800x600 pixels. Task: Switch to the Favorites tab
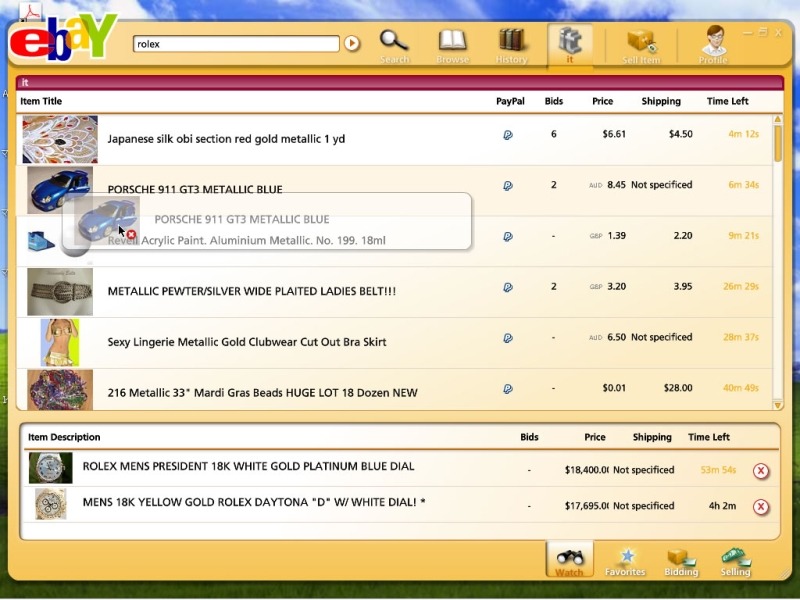coord(625,562)
